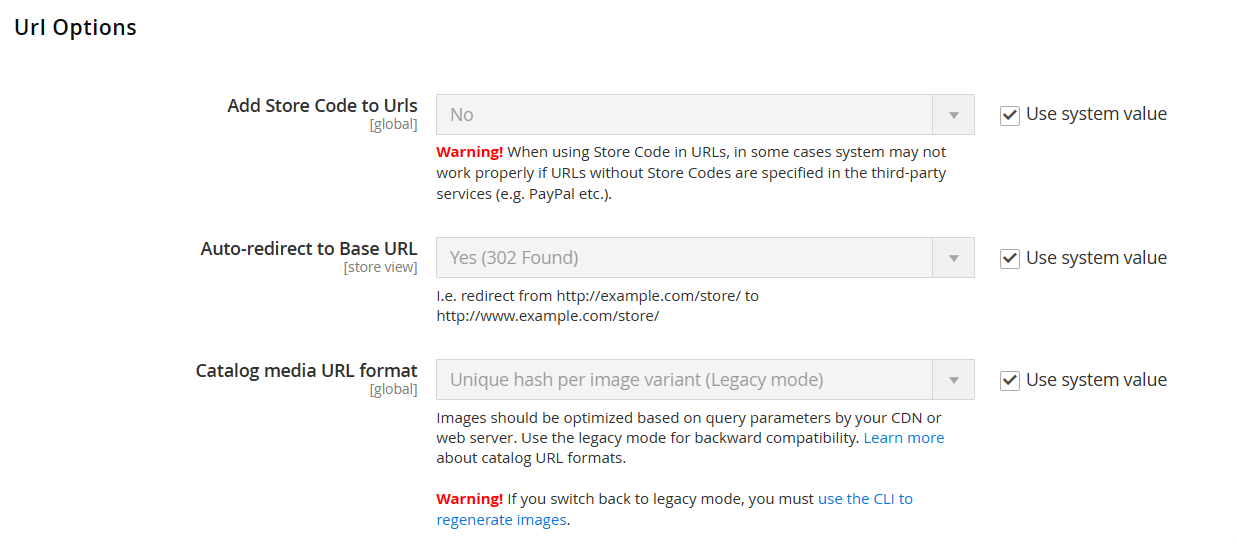Disable the system value checkbox for Catalog media URL format
Screen dimensions: 1237x544
(x=1010, y=380)
